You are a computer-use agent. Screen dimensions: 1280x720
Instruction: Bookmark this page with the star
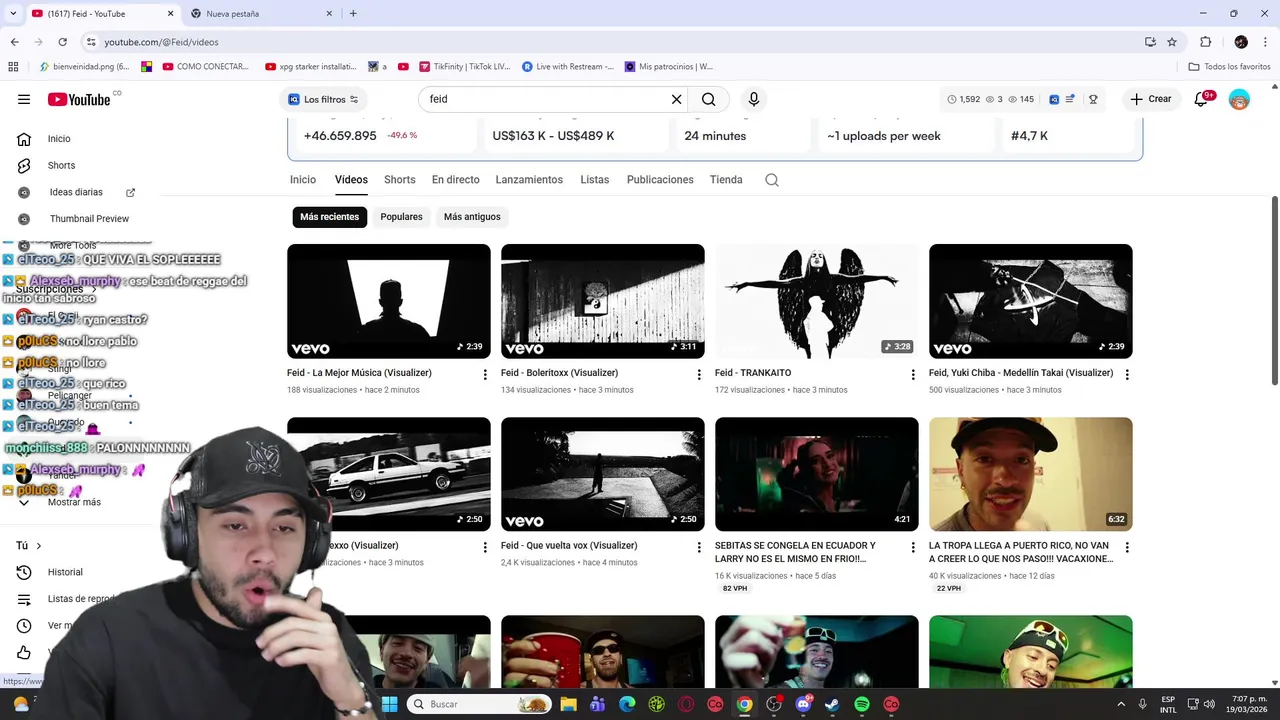click(x=1172, y=42)
